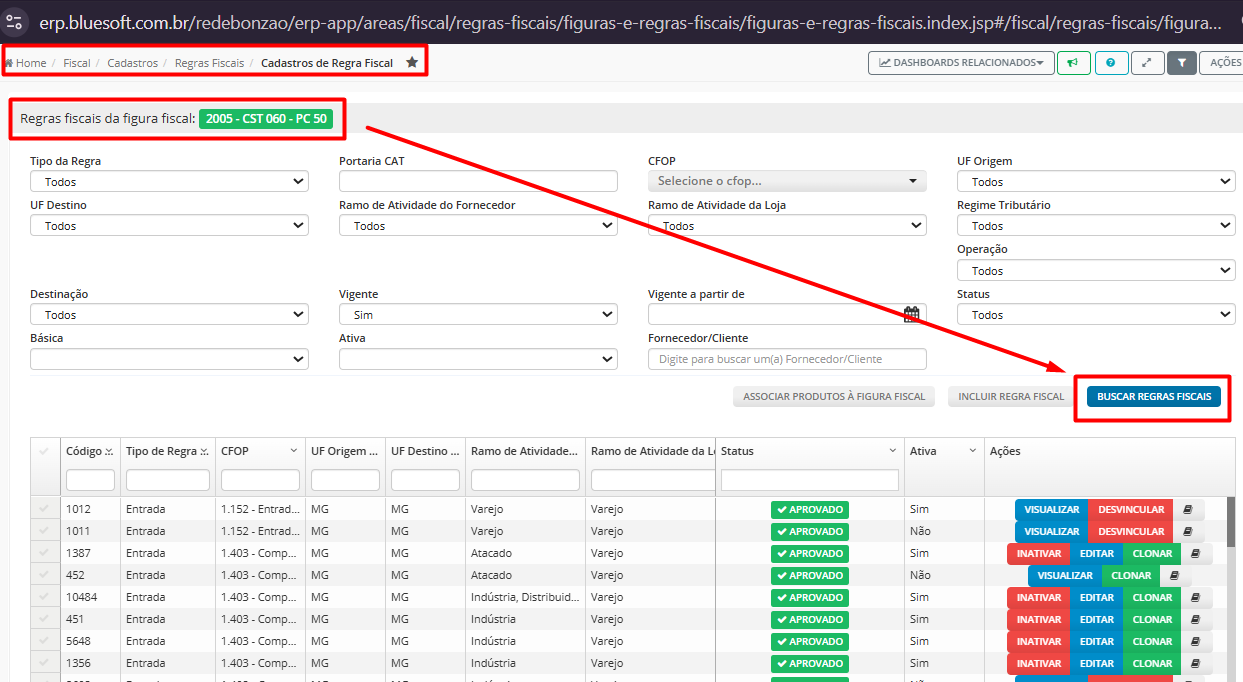The height and width of the screenshot is (682, 1243).
Task: Open the Tipo da Regra dropdown
Action: pyautogui.click(x=169, y=182)
